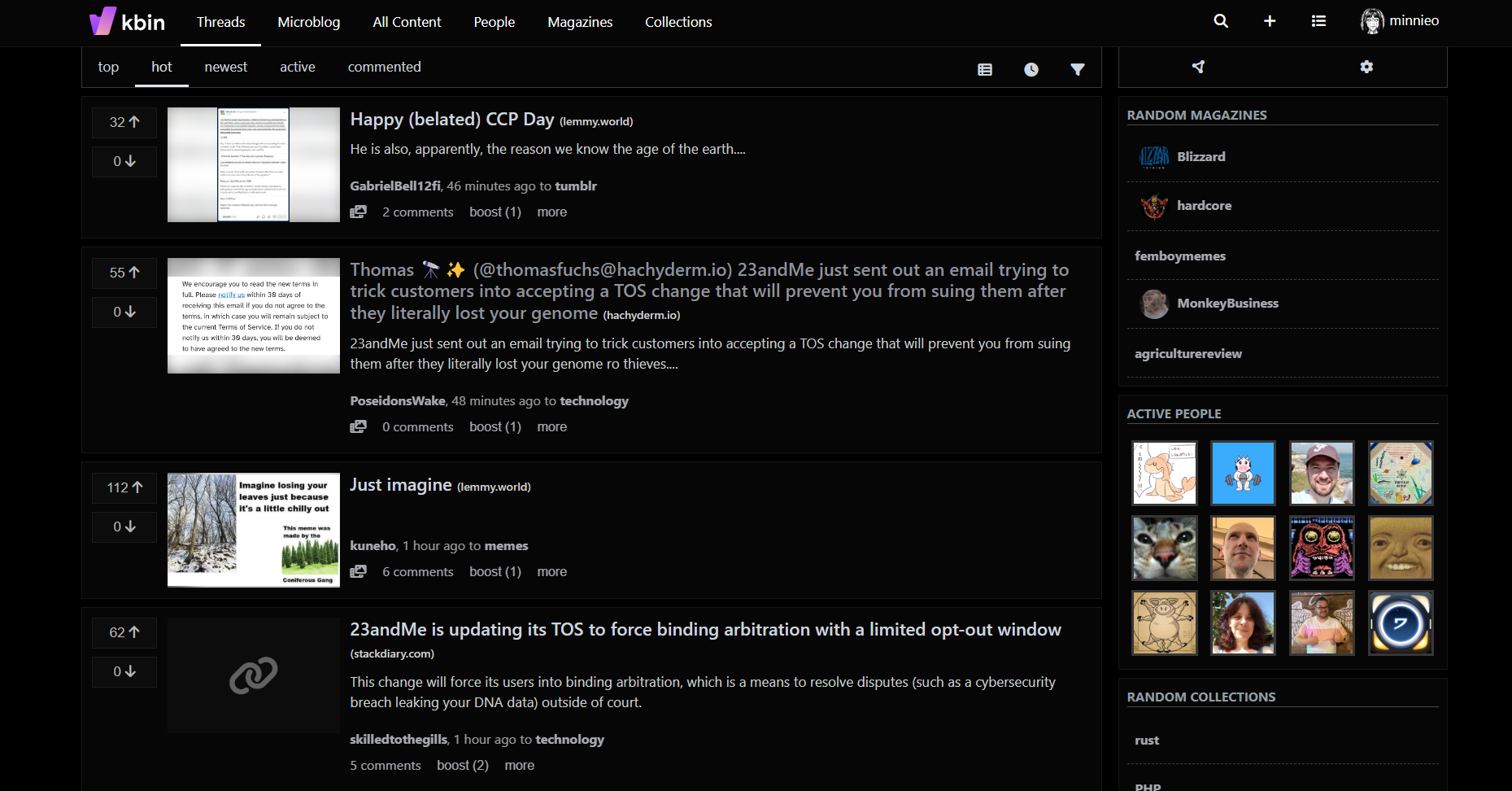
Task: Open the sidebar settings gear icon
Action: [1366, 67]
